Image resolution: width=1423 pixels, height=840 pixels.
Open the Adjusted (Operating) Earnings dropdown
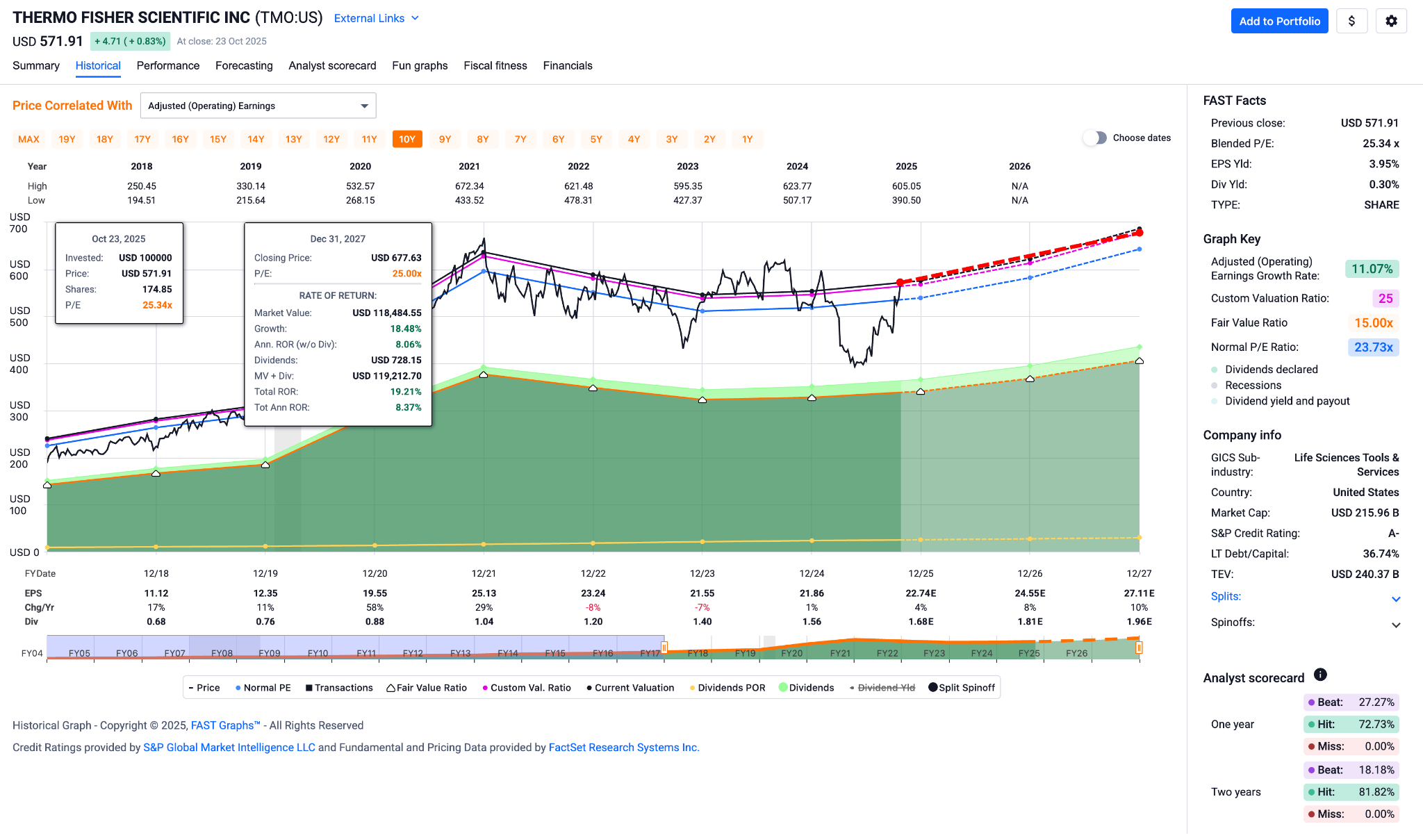pos(258,106)
